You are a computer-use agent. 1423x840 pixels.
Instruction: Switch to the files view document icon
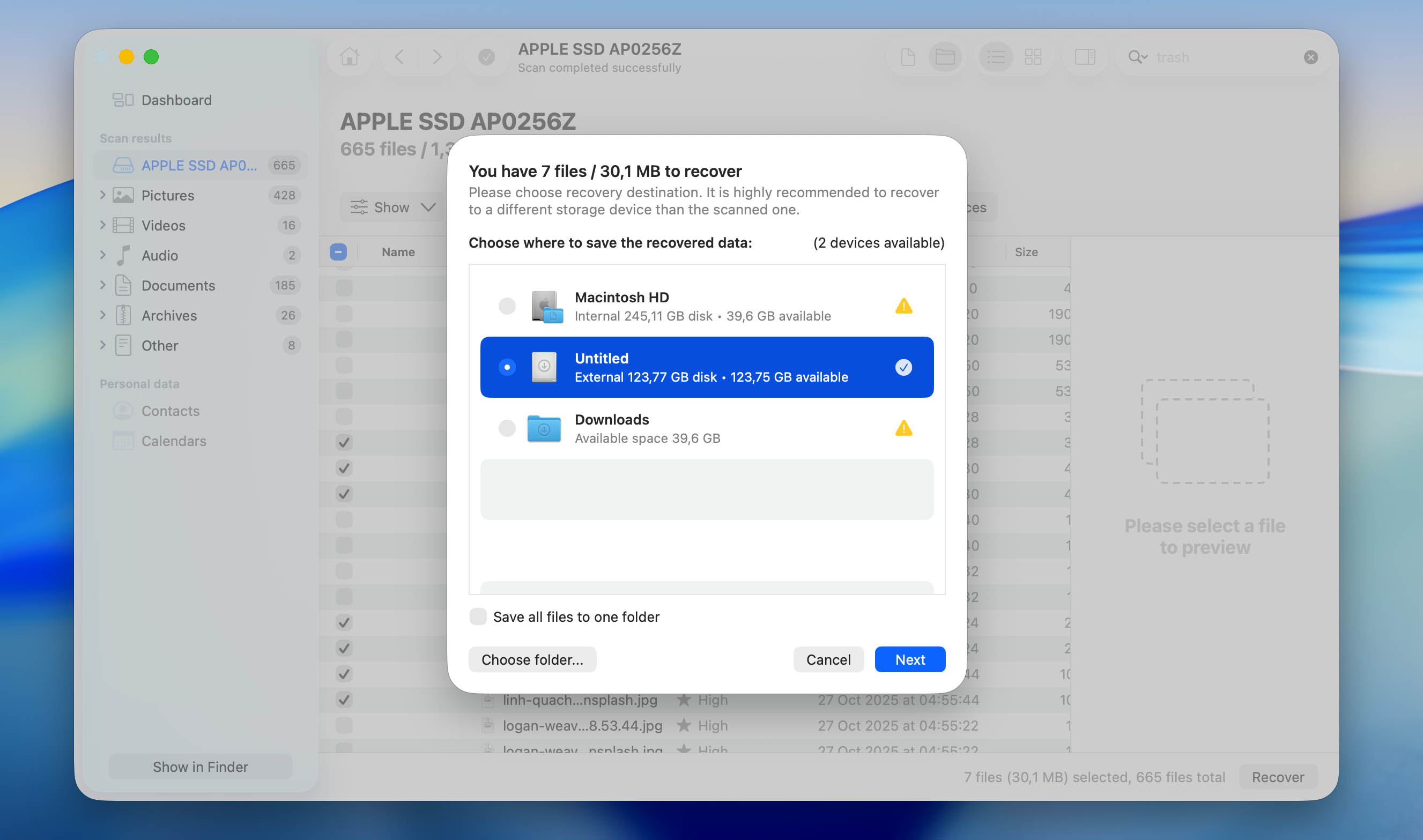click(x=907, y=57)
